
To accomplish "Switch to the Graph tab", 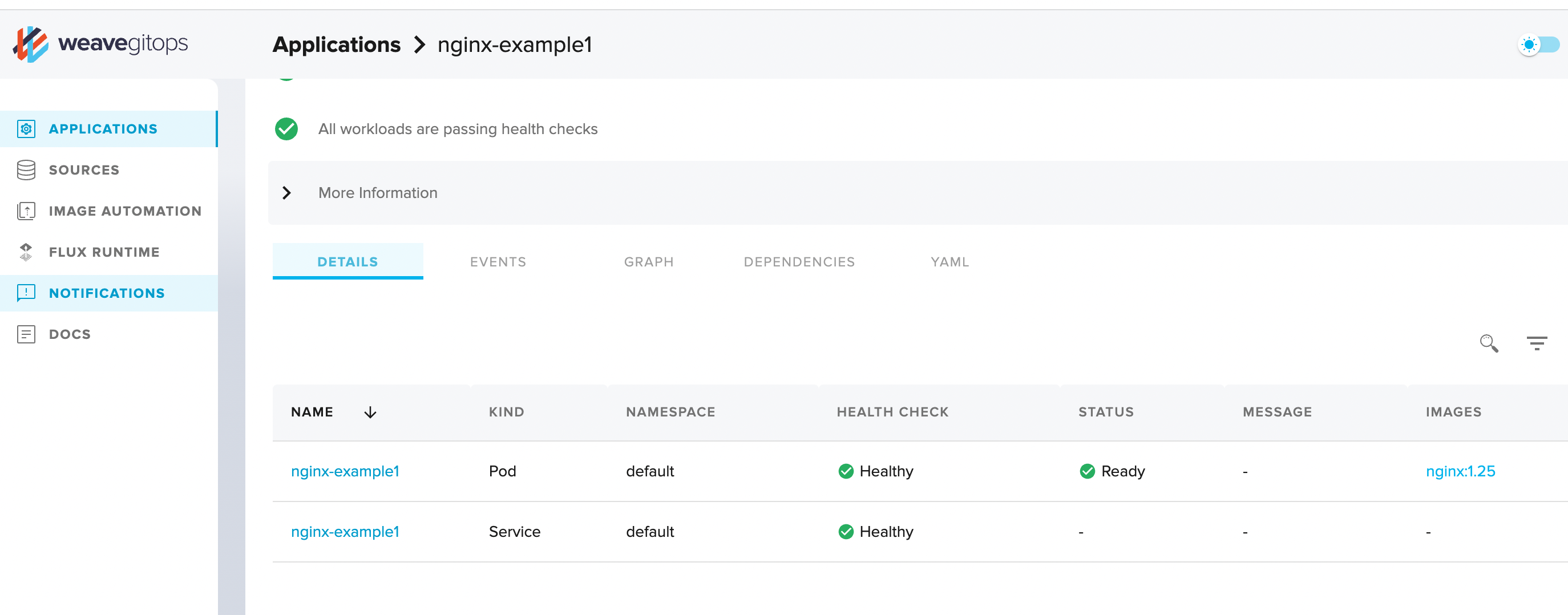I will tap(648, 261).
